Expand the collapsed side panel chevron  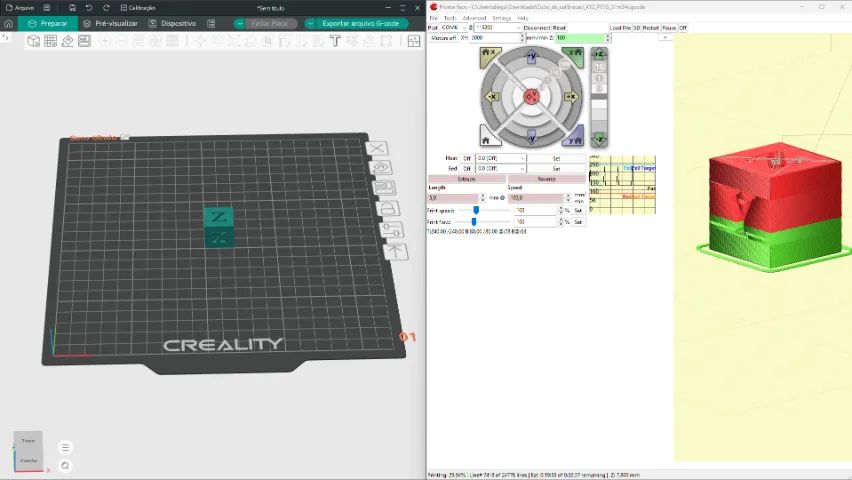point(5,38)
